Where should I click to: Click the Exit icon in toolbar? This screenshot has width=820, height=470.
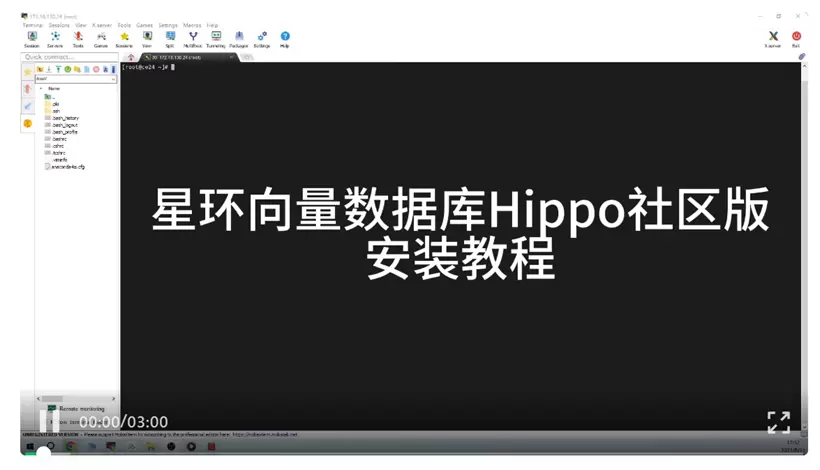click(x=796, y=38)
